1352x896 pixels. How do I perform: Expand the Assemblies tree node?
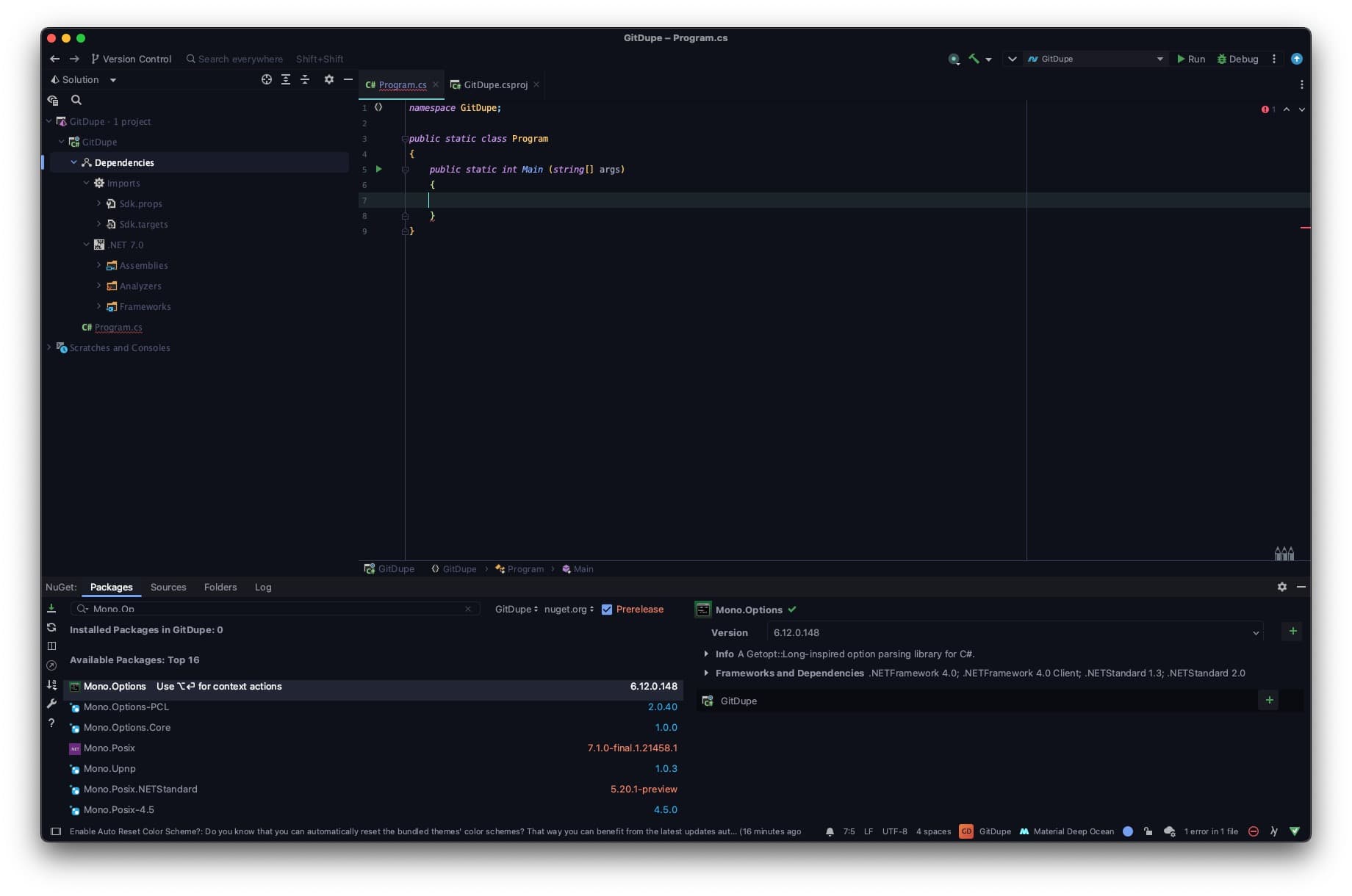tap(99, 265)
